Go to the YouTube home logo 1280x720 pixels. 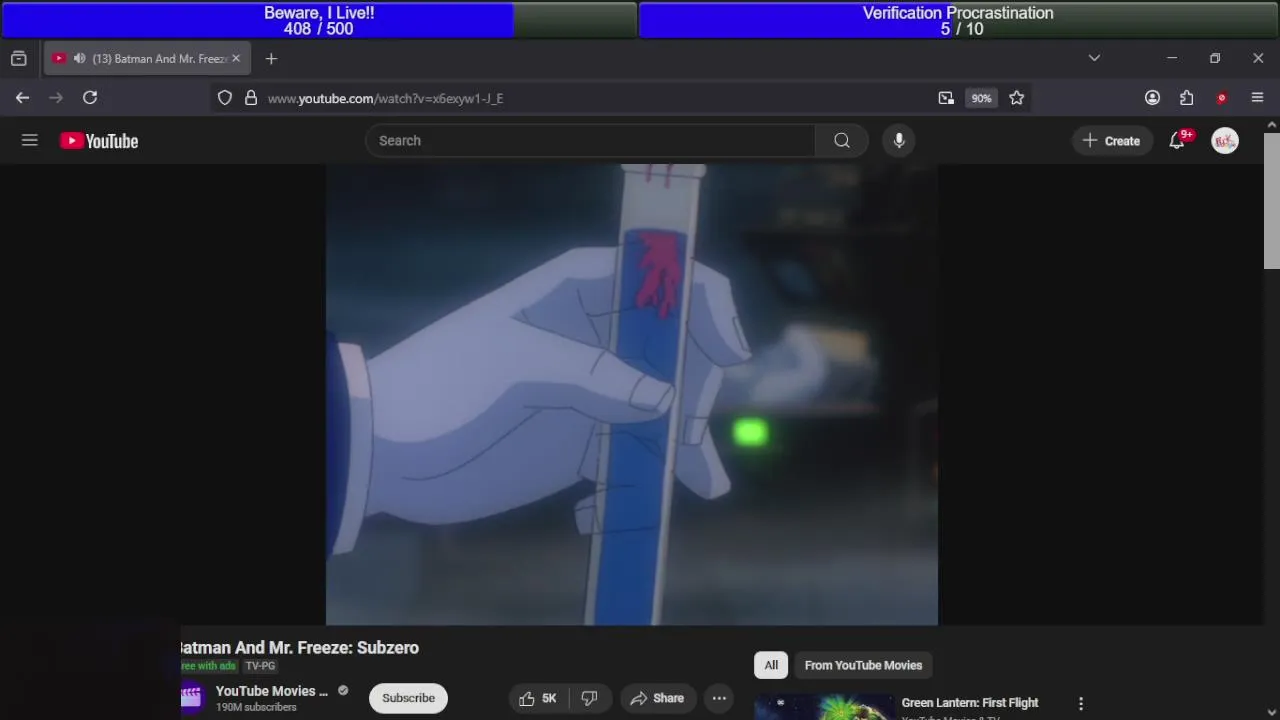click(x=99, y=141)
